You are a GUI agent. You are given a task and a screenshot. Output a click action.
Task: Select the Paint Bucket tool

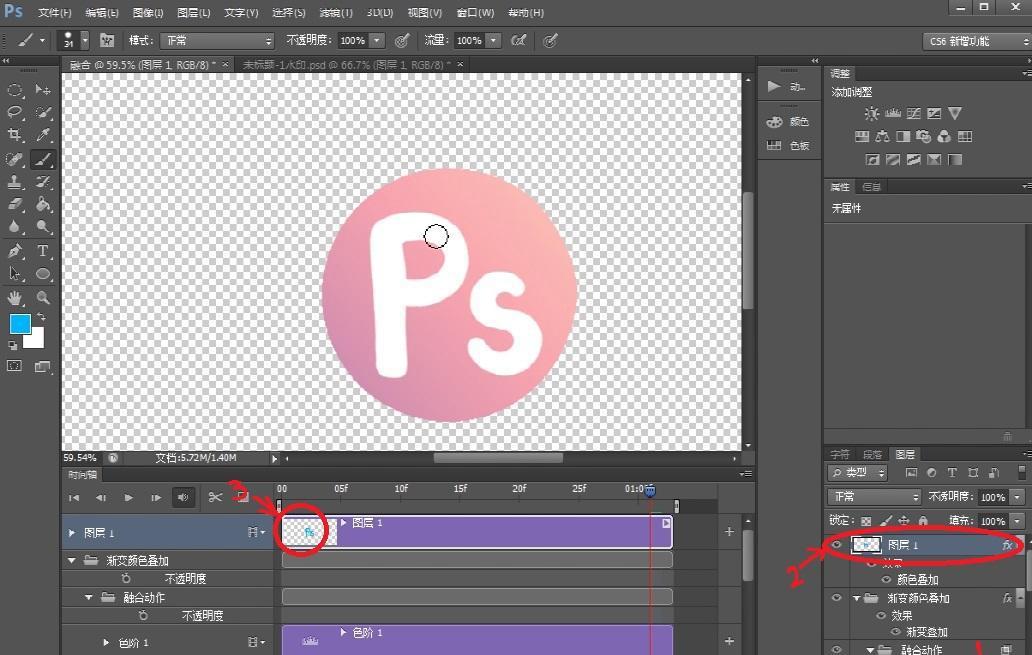pos(43,205)
